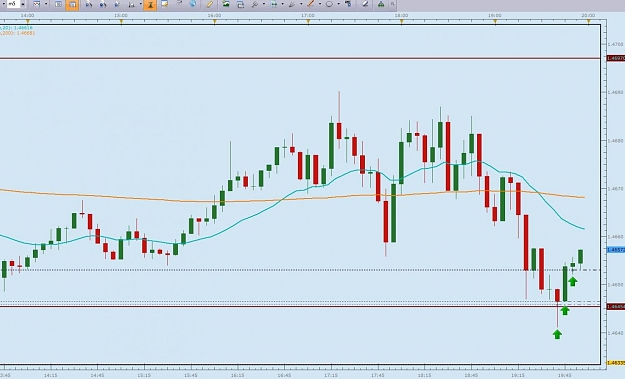Viewport: 625px width, 379px height.
Task: Click the blue globe icon
Action: pos(193,4)
